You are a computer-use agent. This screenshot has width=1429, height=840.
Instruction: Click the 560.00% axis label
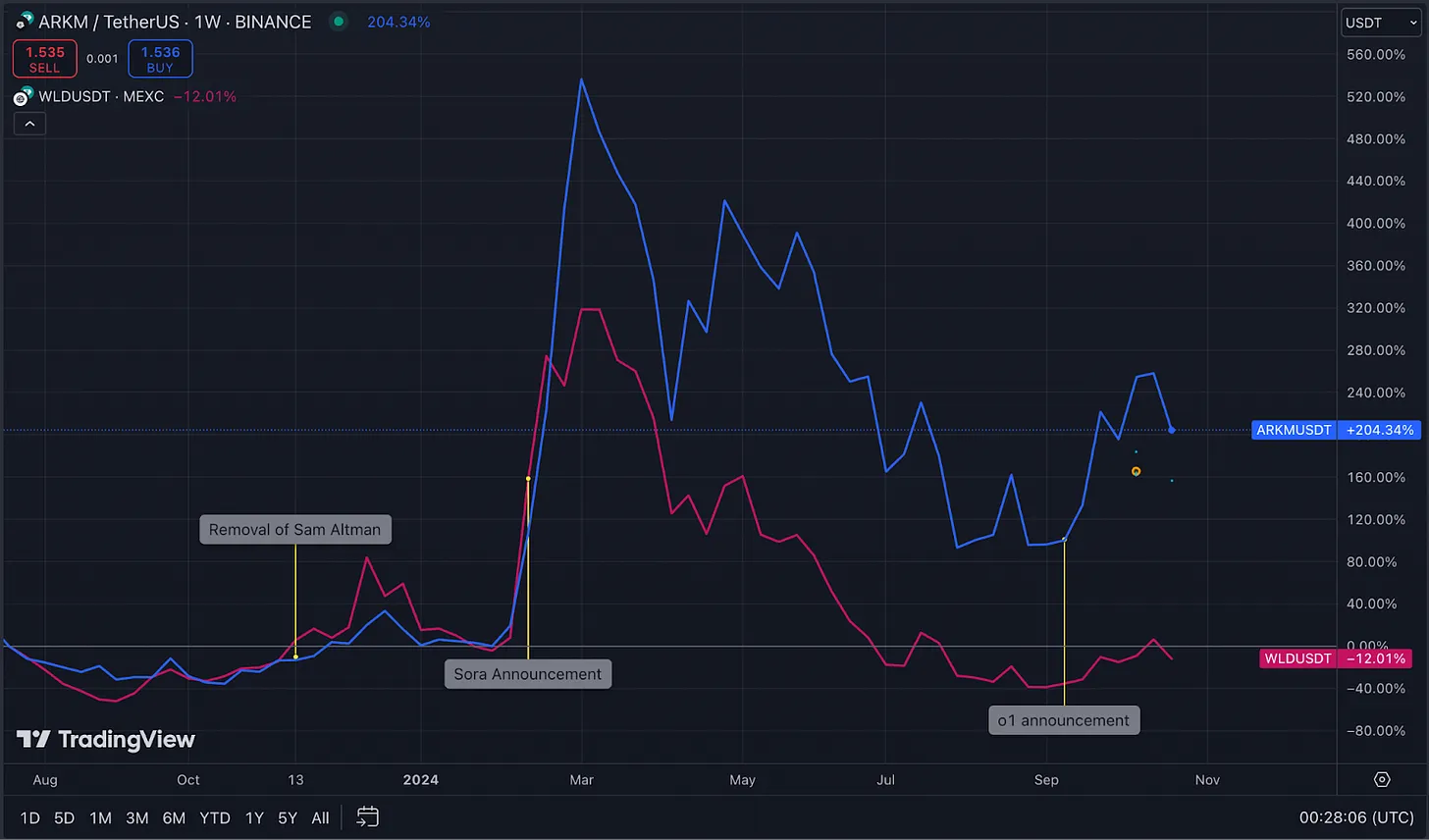[1376, 55]
